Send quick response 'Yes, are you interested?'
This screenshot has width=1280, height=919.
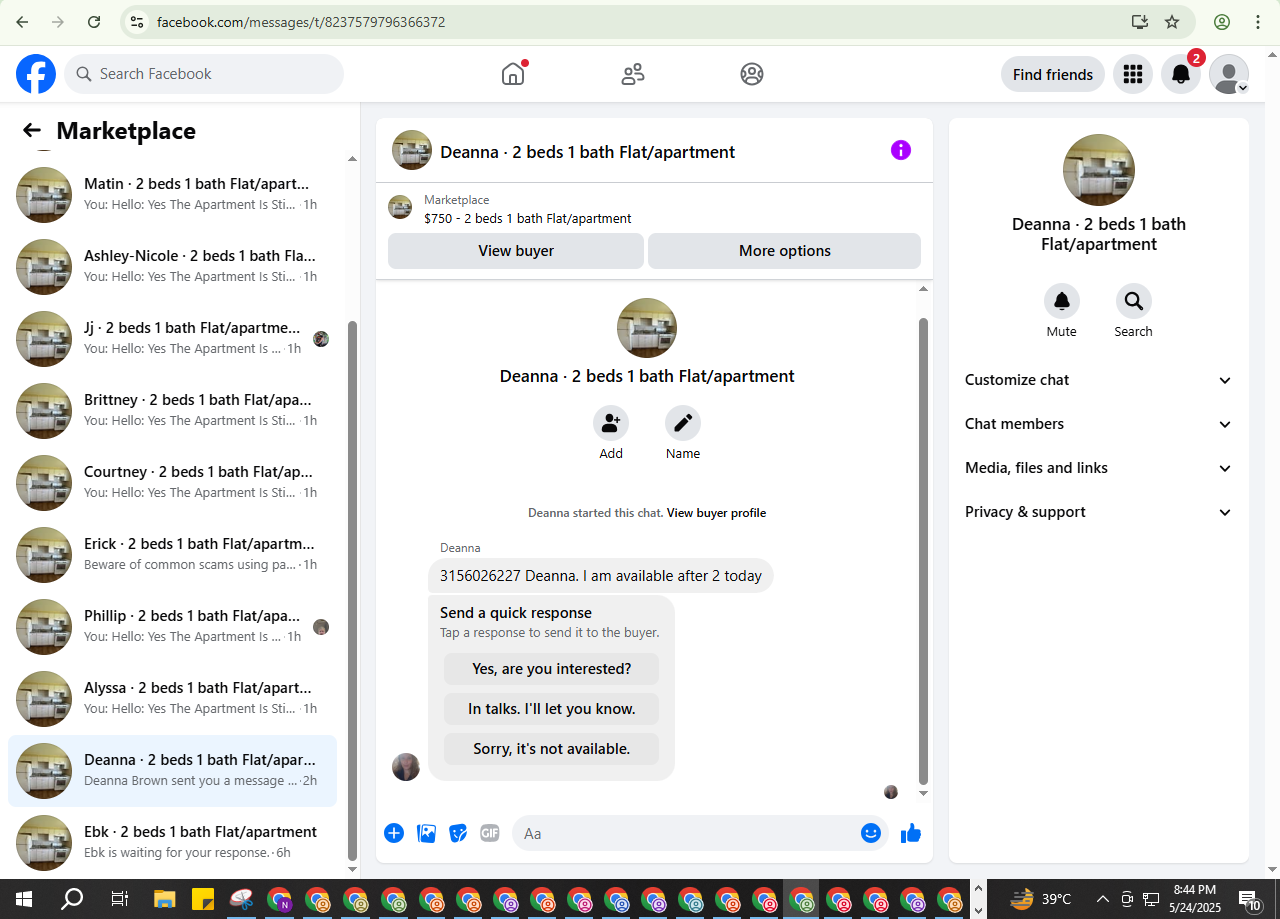[552, 669]
